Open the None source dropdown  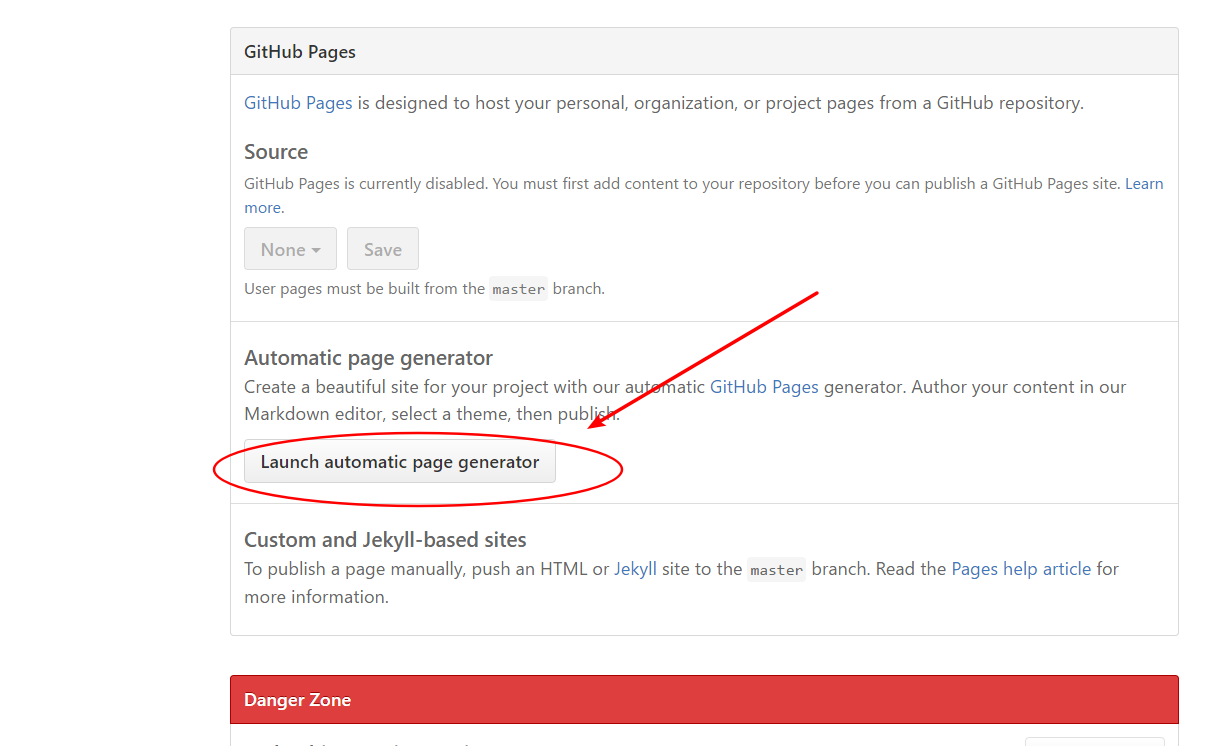290,249
